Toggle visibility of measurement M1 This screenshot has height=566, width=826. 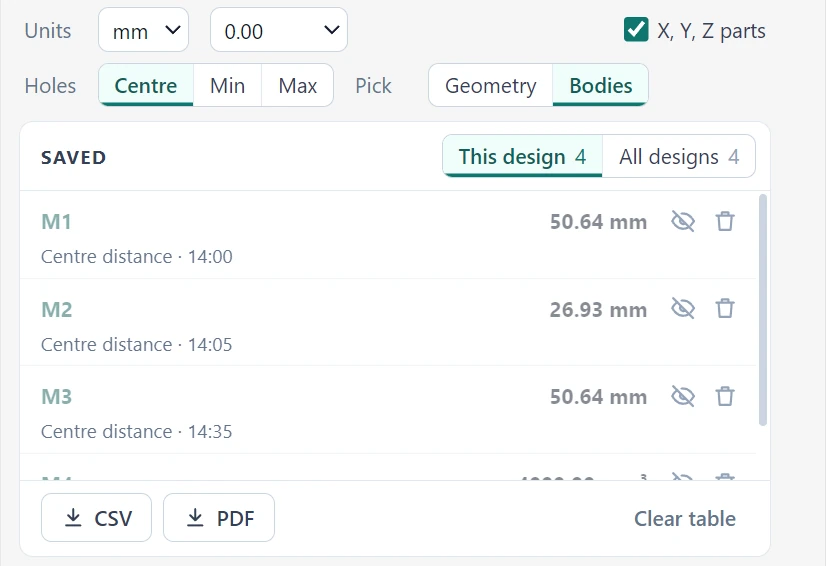pyautogui.click(x=683, y=221)
